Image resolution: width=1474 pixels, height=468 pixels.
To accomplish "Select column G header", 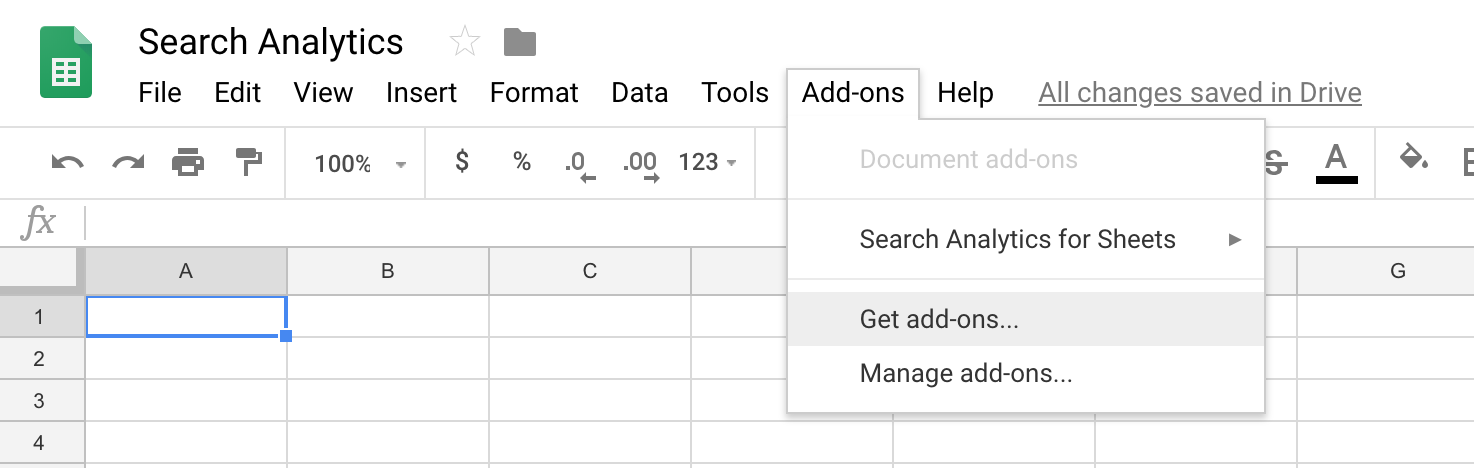I will pyautogui.click(x=1398, y=271).
